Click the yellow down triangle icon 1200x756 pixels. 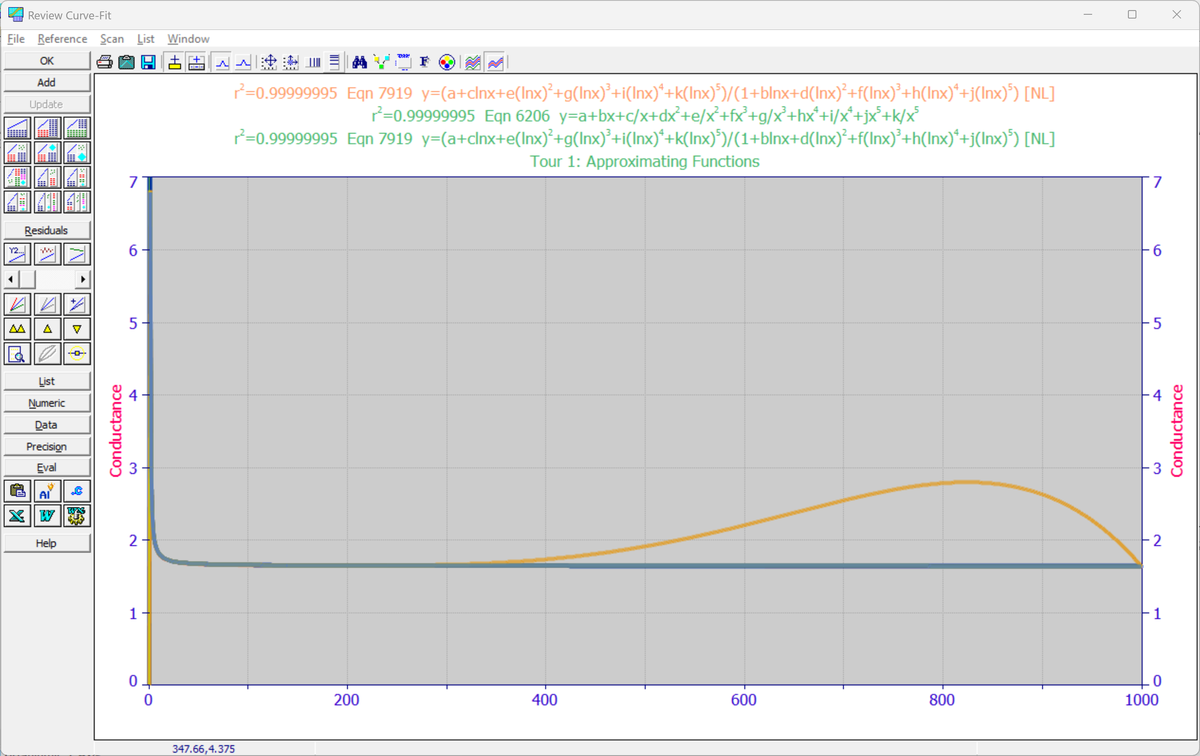[x=77, y=328]
